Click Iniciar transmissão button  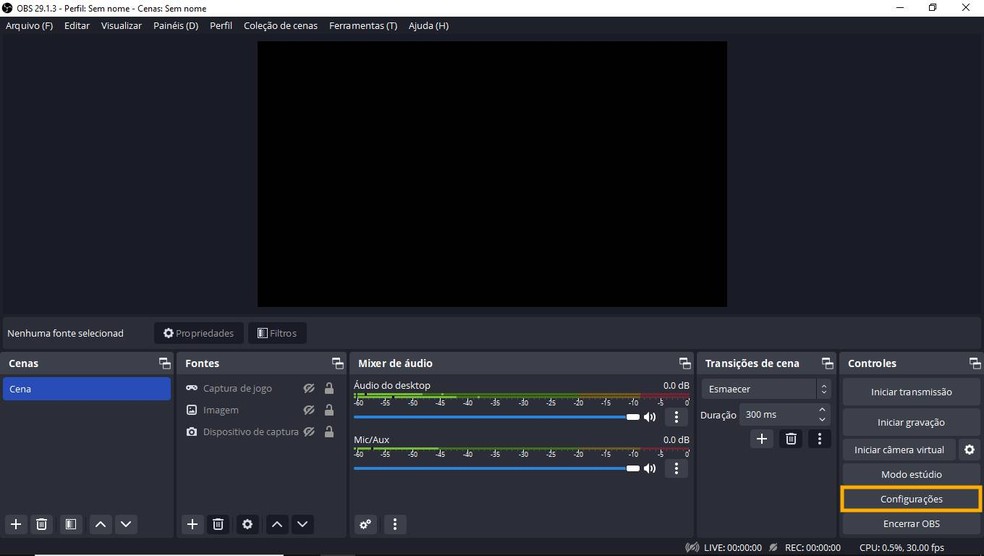(911, 392)
